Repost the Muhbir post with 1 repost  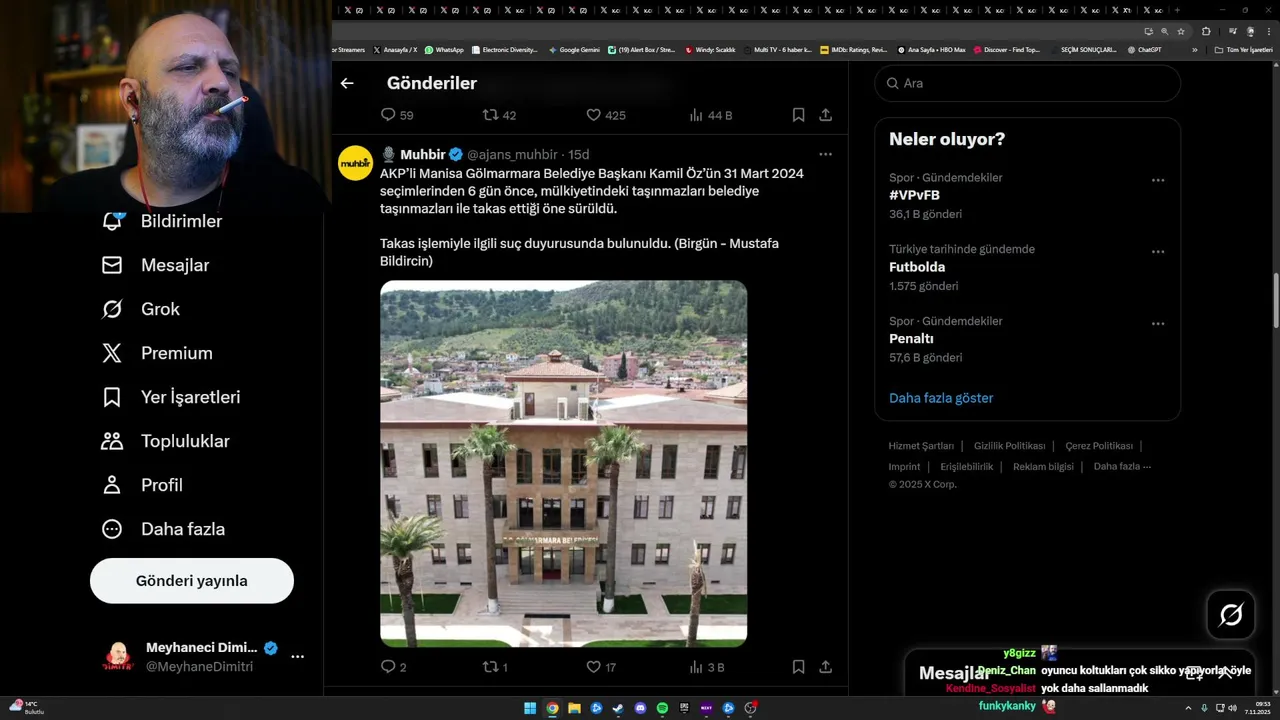coord(495,667)
